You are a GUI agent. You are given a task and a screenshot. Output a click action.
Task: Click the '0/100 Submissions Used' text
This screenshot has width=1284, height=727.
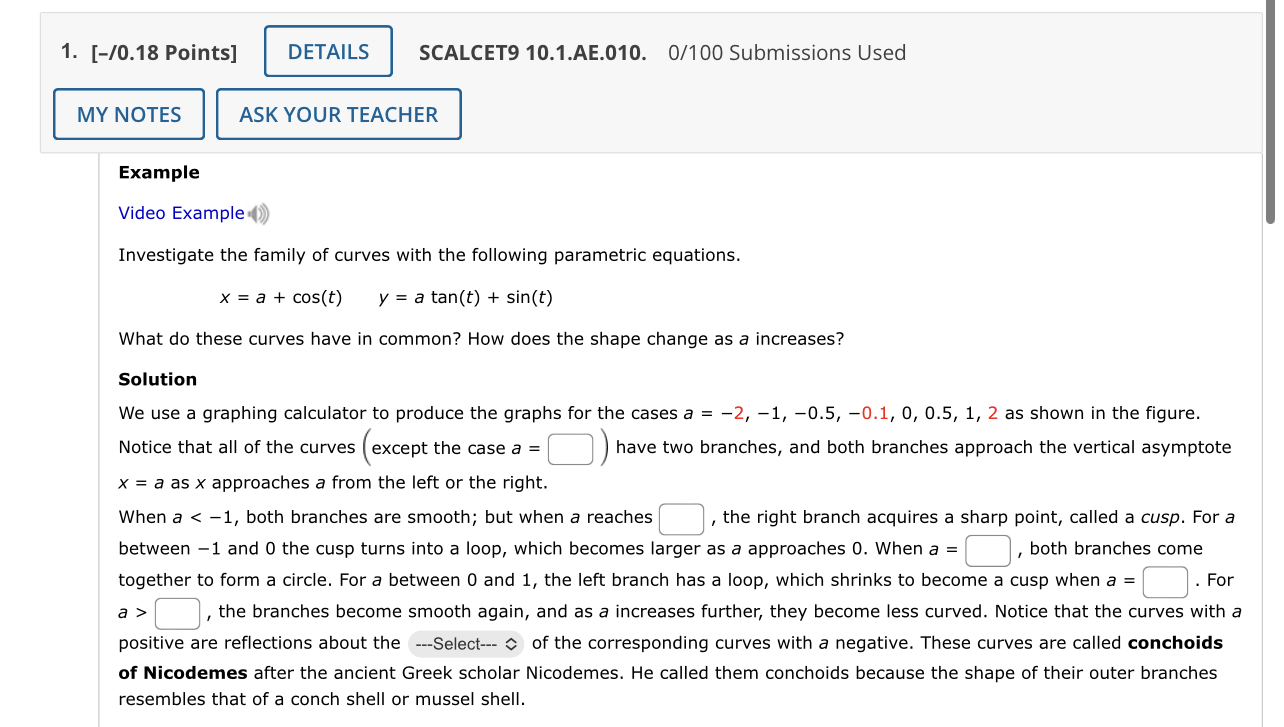tap(788, 52)
